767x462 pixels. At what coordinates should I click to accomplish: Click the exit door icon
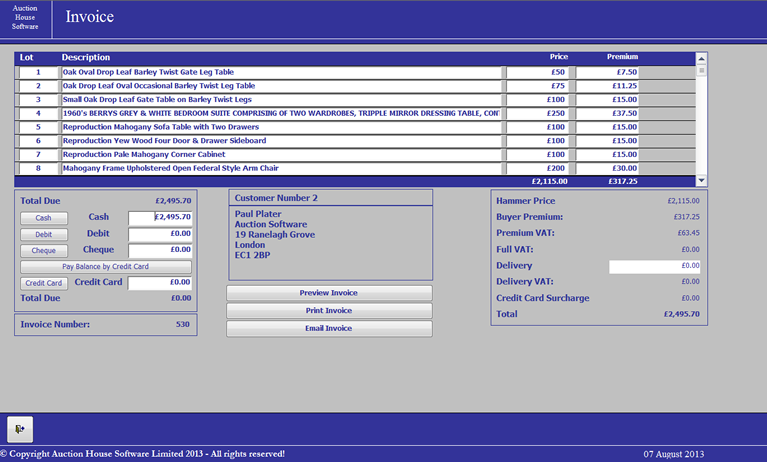coord(20,428)
